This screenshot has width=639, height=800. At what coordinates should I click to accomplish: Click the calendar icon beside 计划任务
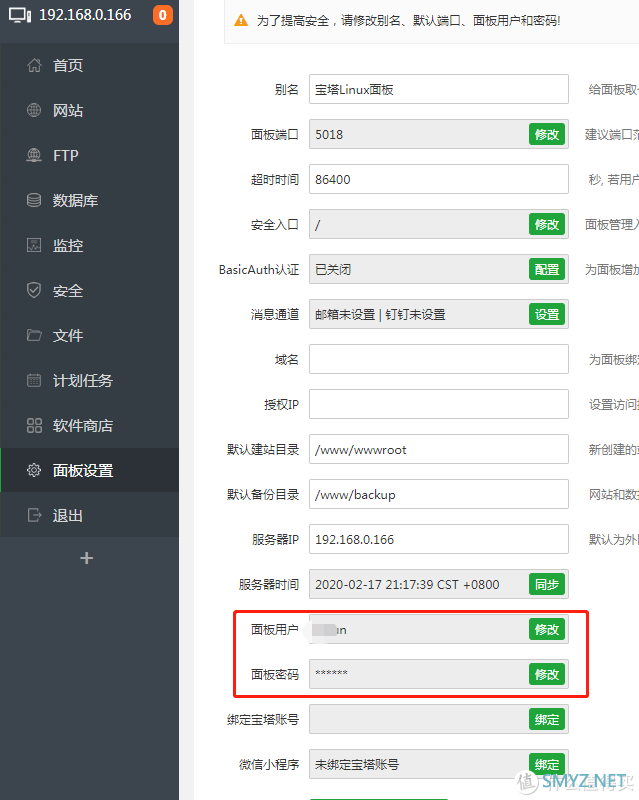pyautogui.click(x=34, y=380)
